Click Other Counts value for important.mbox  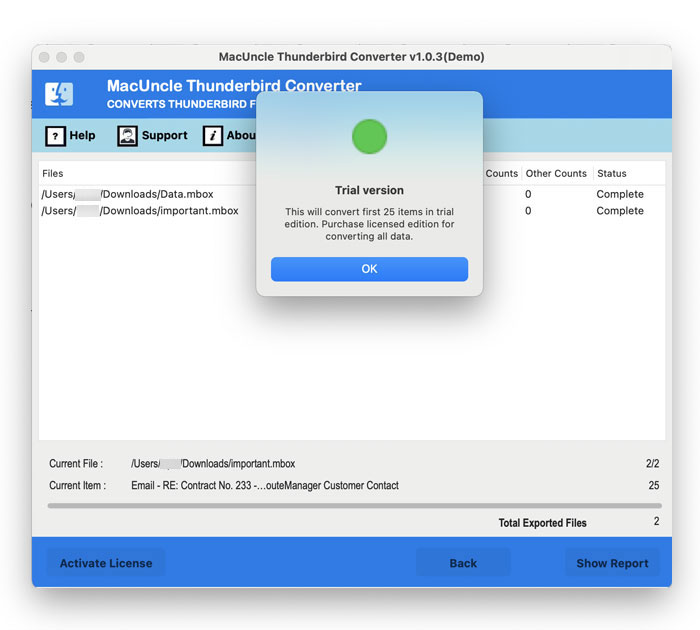point(528,211)
